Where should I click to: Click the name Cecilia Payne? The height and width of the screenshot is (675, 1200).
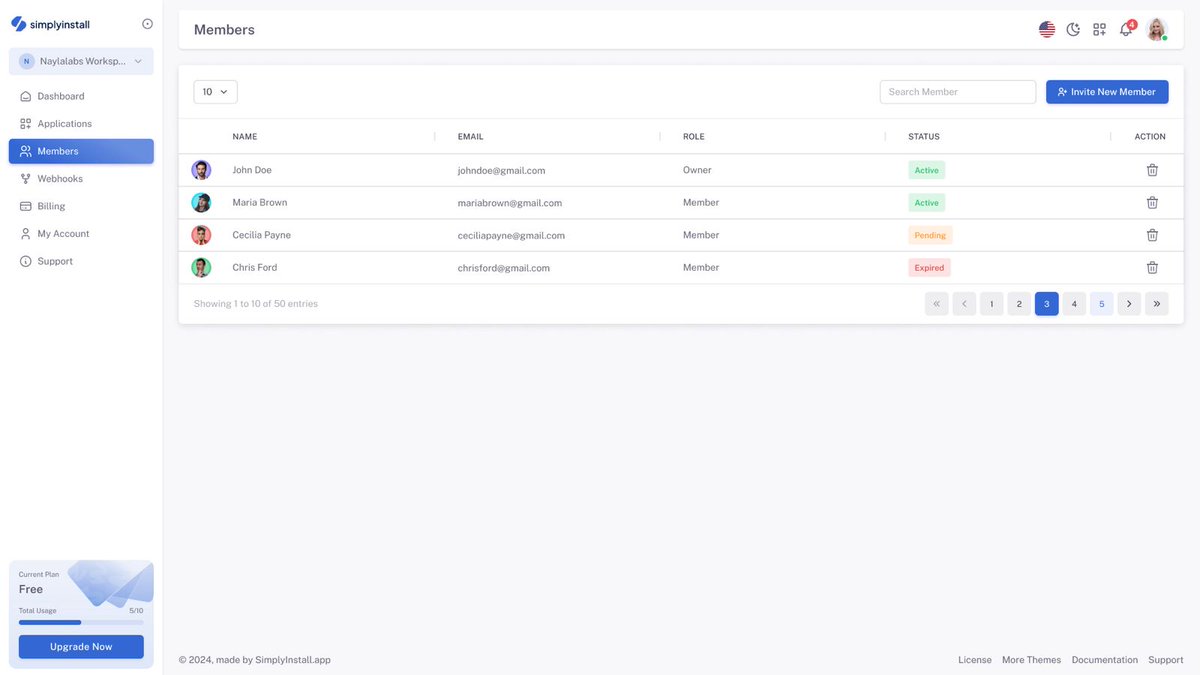(261, 235)
